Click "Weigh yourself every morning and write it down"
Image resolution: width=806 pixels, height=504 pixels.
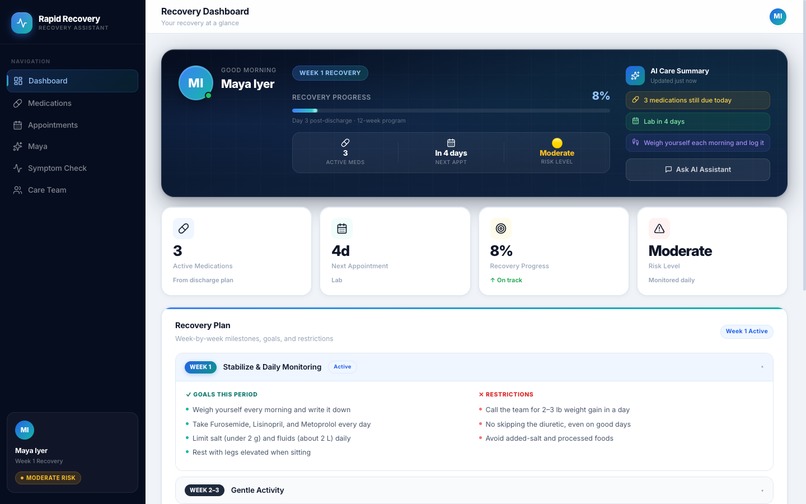tap(271, 410)
